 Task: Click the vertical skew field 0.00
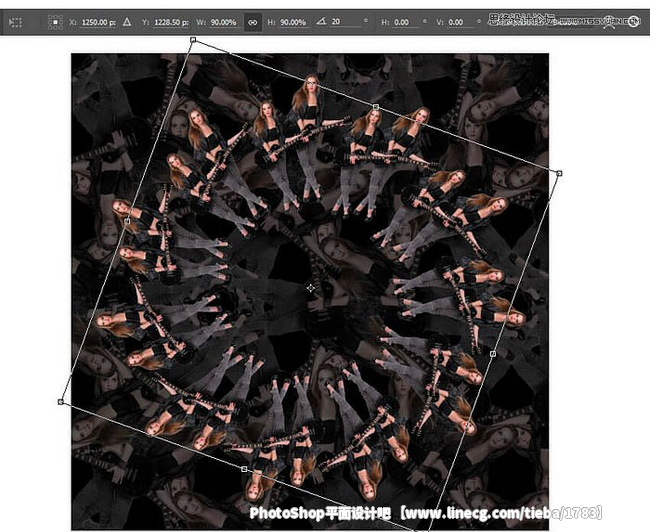(x=461, y=22)
